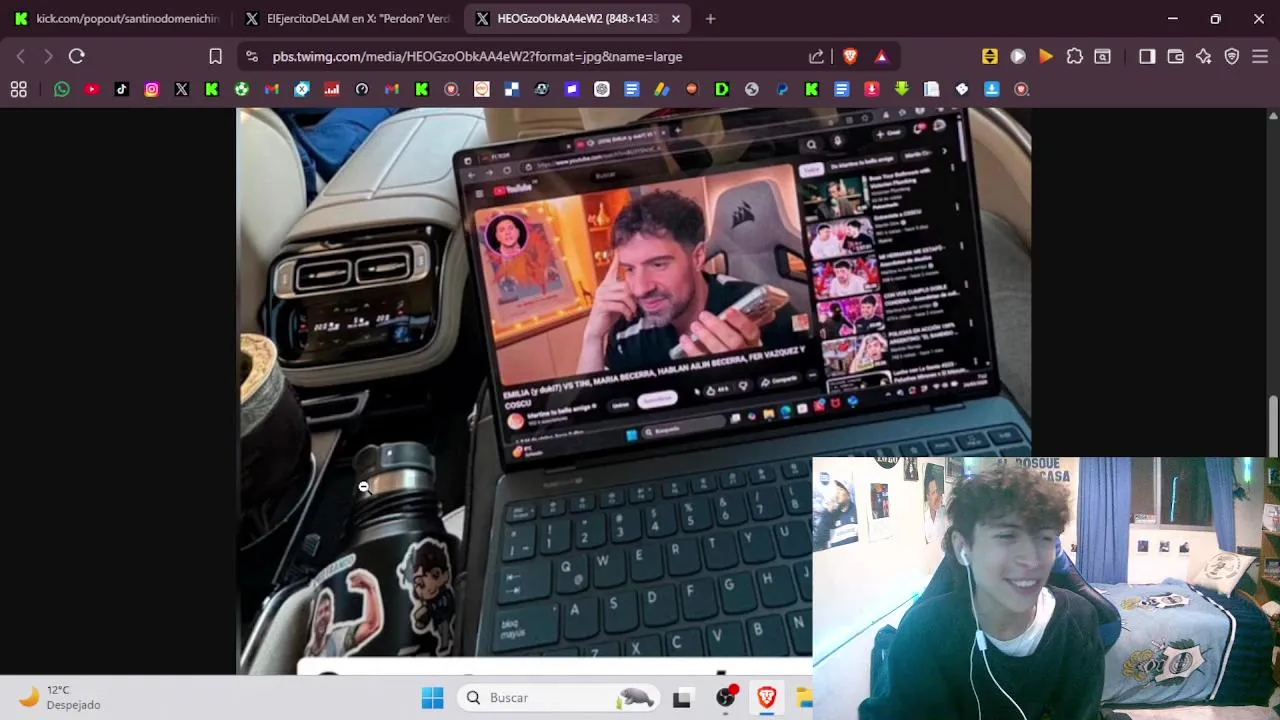Share this page via share icon

point(817,56)
